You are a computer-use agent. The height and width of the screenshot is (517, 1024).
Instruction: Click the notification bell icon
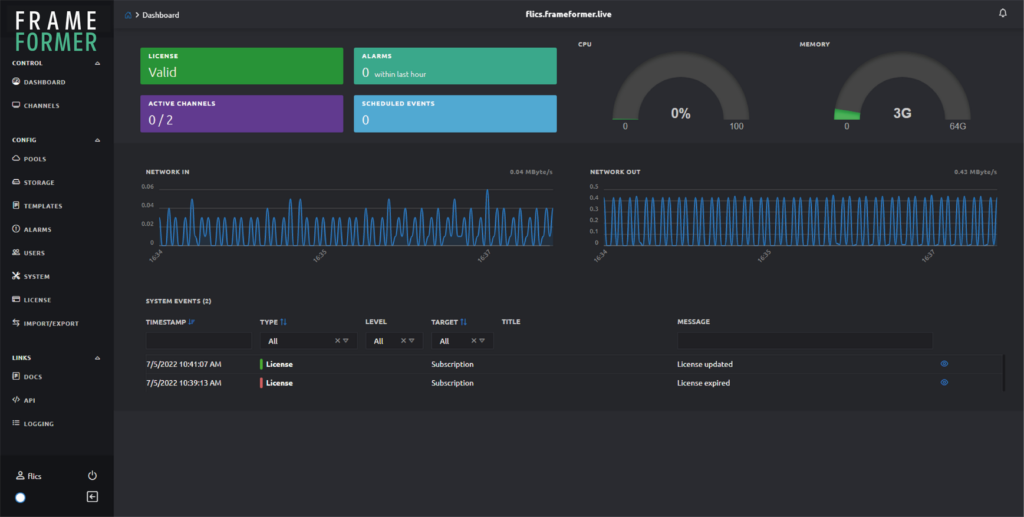pyautogui.click(x=1002, y=13)
